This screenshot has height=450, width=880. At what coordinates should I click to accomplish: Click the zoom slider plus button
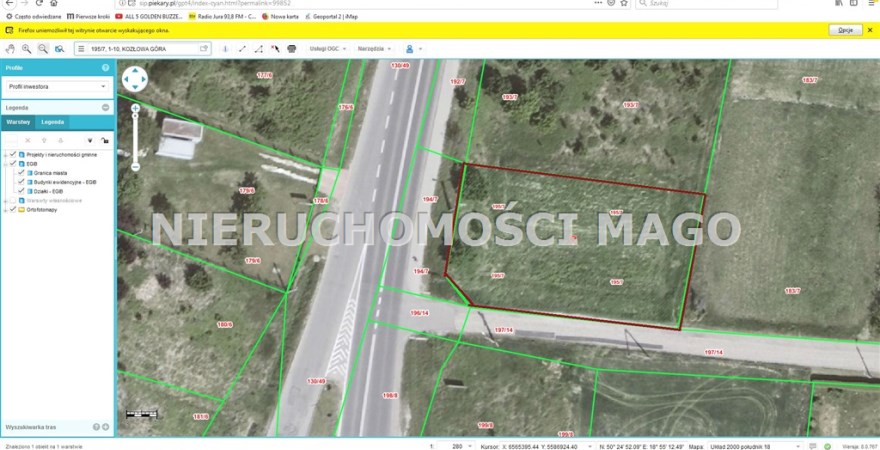[135, 108]
